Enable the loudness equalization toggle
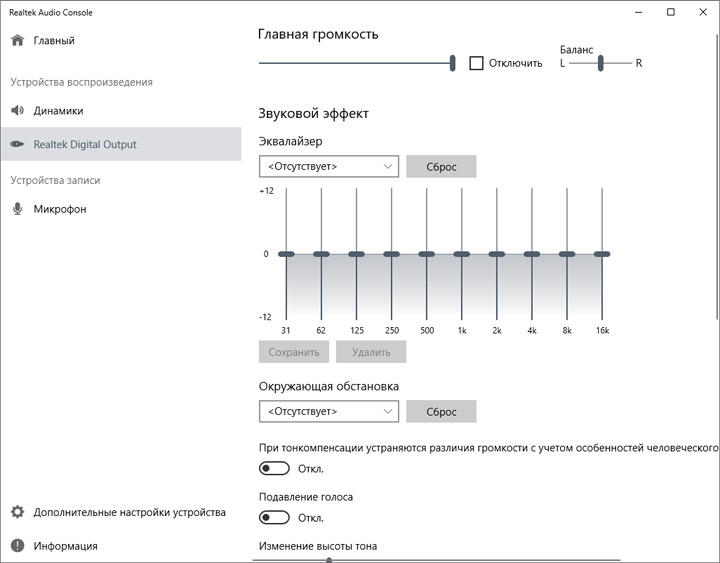This screenshot has width=720, height=563. click(x=274, y=468)
